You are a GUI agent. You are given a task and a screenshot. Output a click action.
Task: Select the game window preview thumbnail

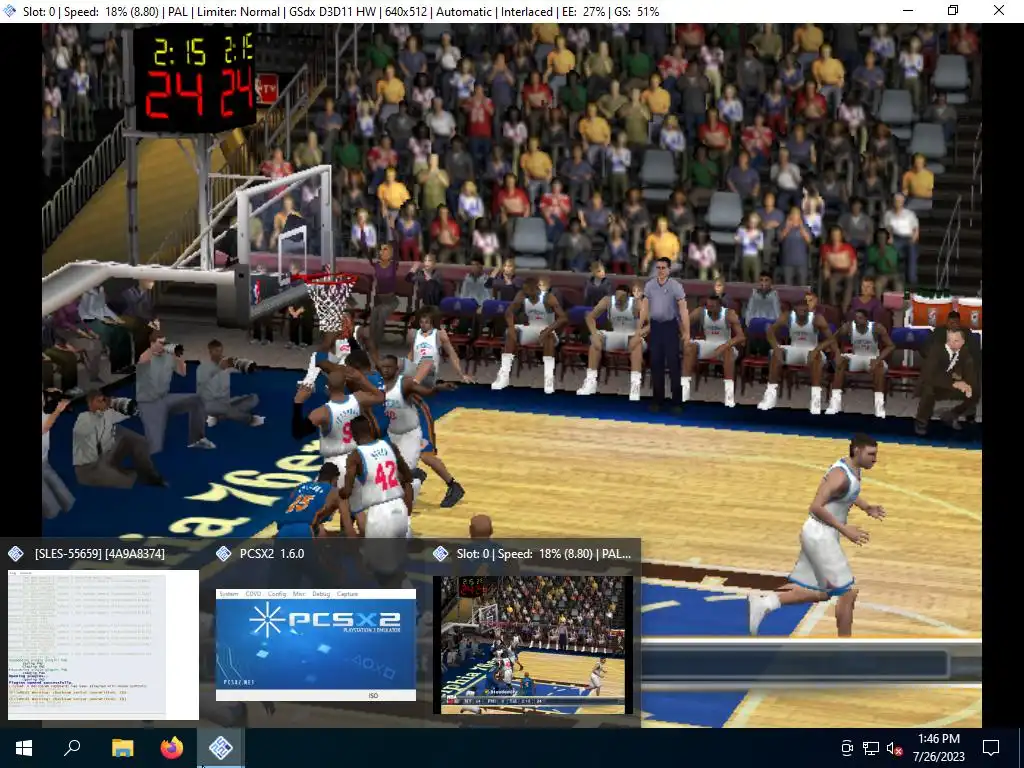pyautogui.click(x=532, y=645)
